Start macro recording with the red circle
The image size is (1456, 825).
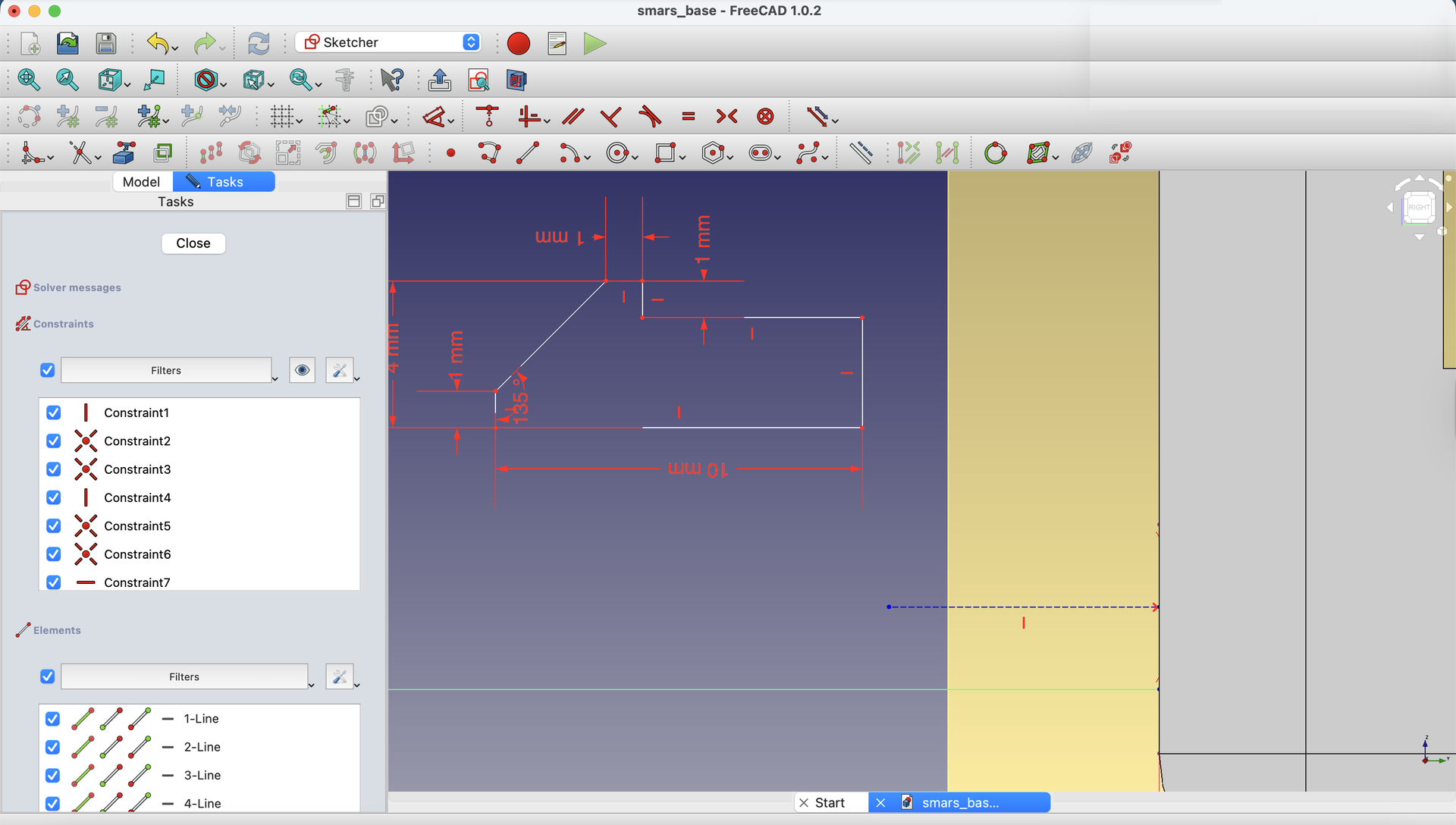pyautogui.click(x=519, y=43)
